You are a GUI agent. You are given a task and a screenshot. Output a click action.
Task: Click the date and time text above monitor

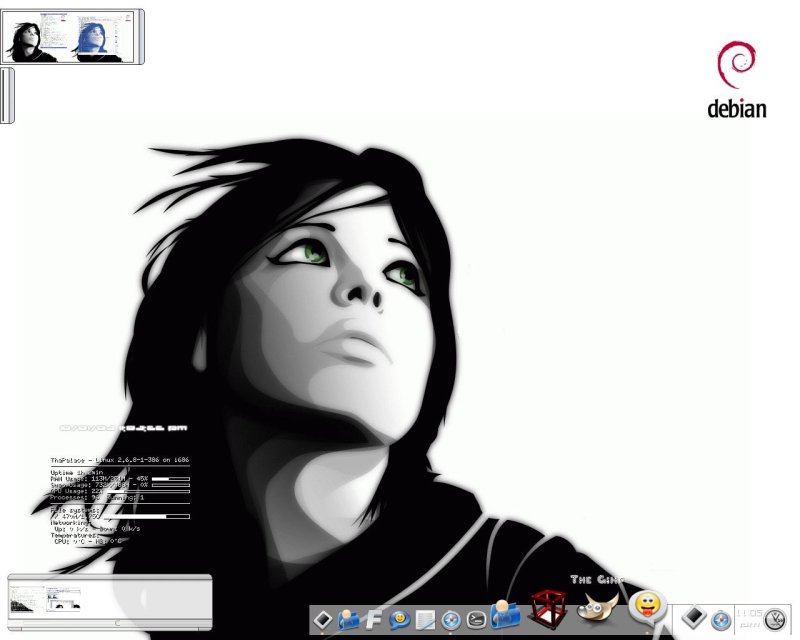(124, 428)
